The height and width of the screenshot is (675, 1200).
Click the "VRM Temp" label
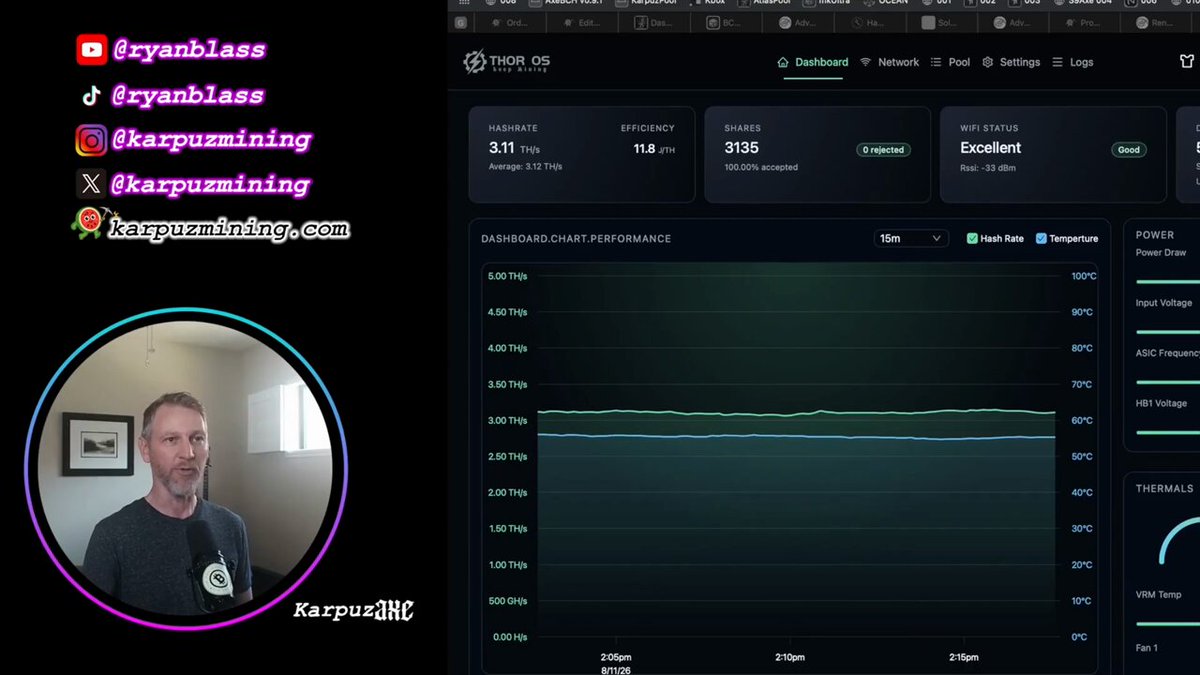[x=1158, y=594]
